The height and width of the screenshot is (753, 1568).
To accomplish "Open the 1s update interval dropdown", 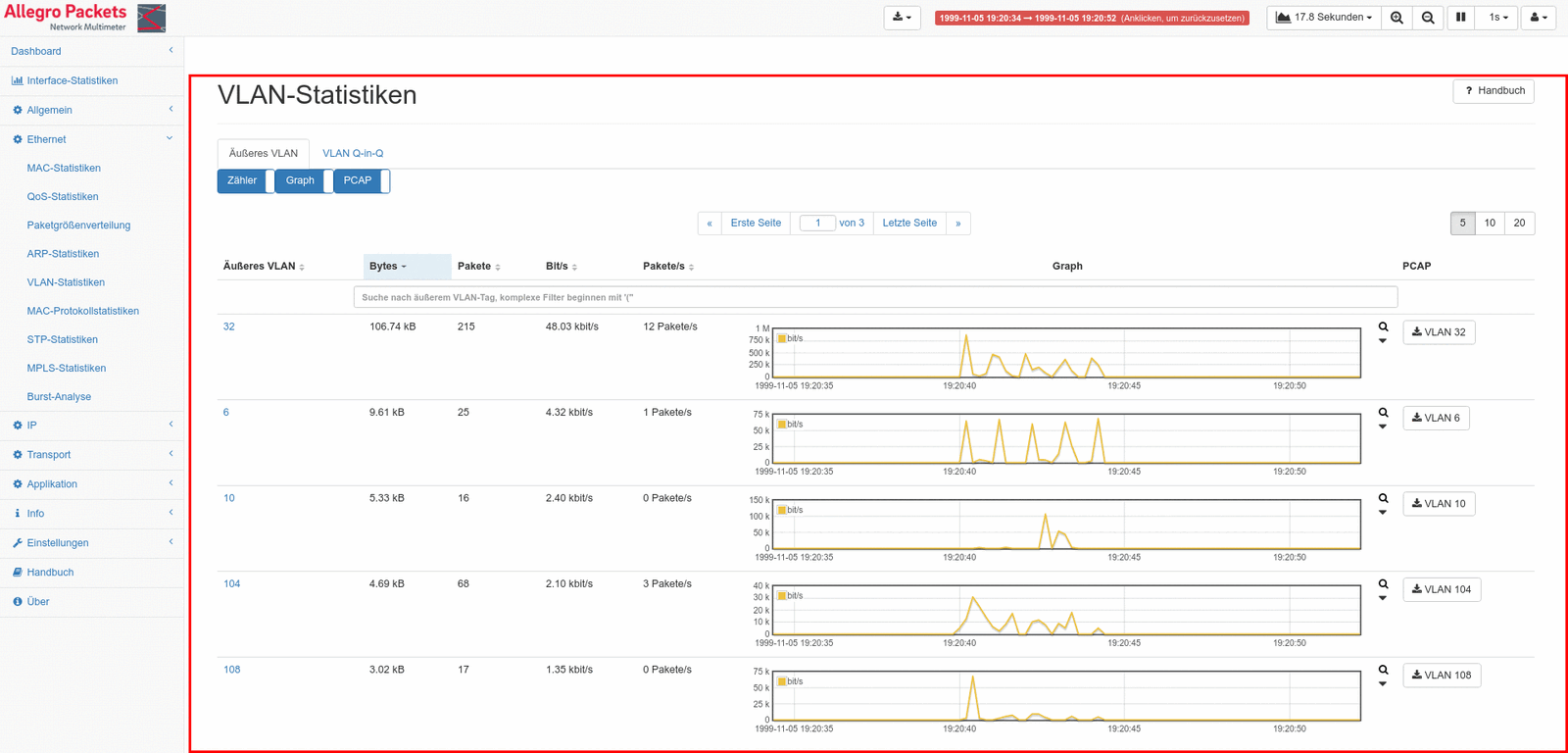I will click(1498, 18).
